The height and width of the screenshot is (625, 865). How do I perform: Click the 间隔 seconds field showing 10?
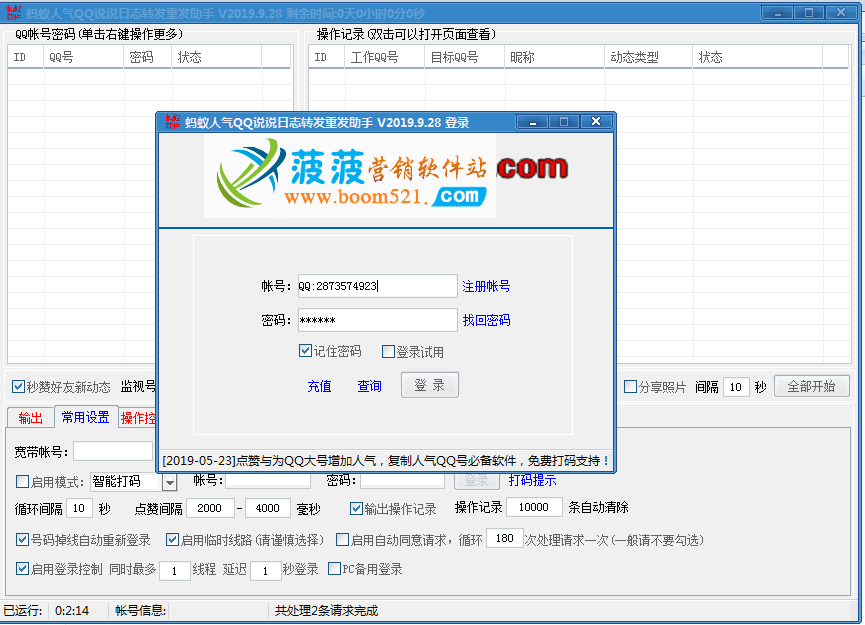click(x=736, y=387)
